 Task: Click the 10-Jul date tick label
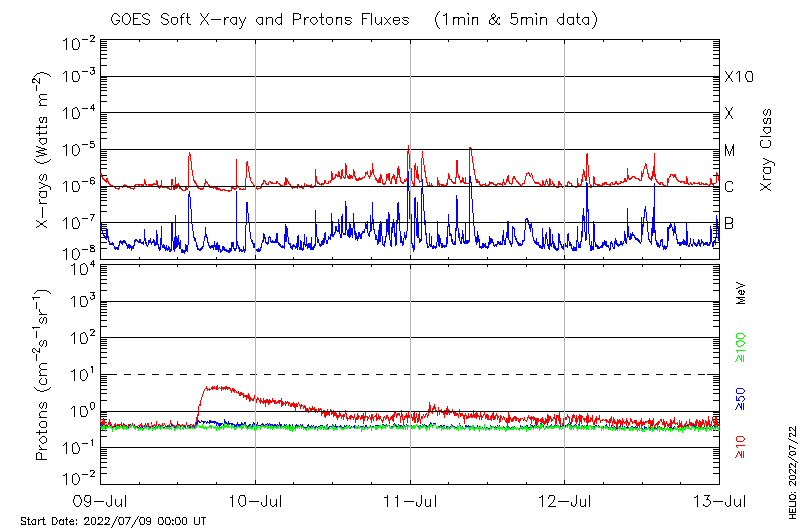256,500
